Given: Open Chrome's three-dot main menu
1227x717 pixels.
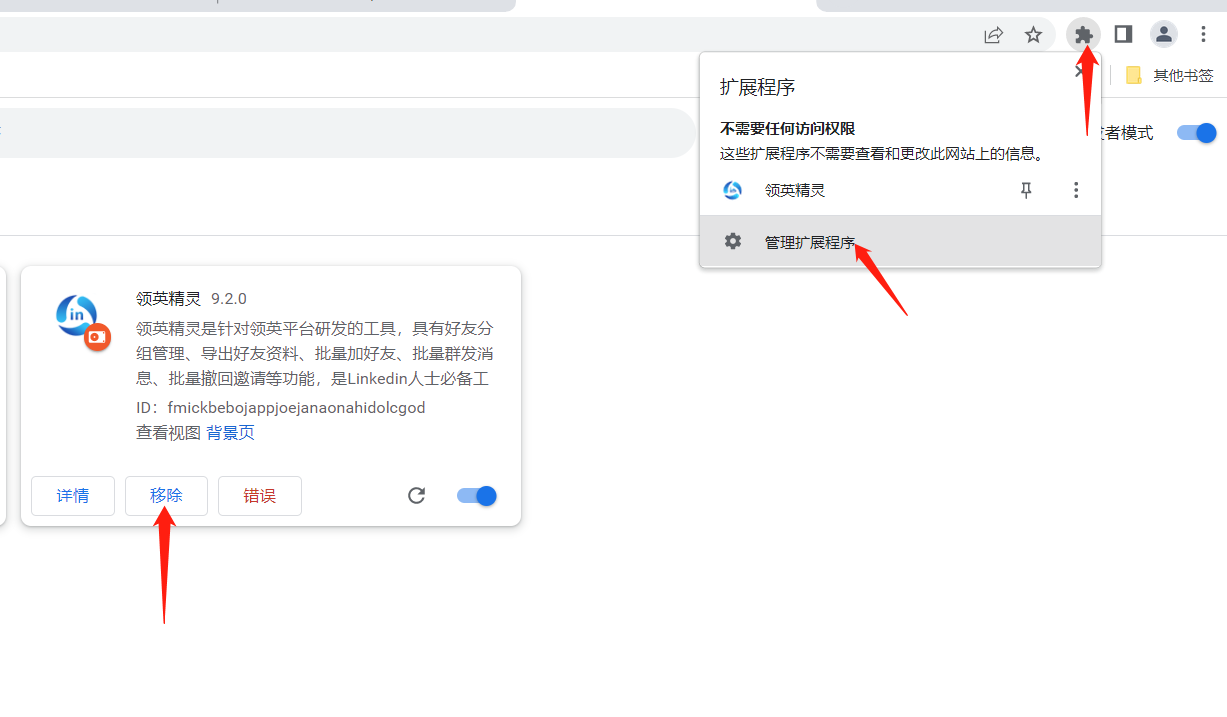Looking at the screenshot, I should (1204, 35).
